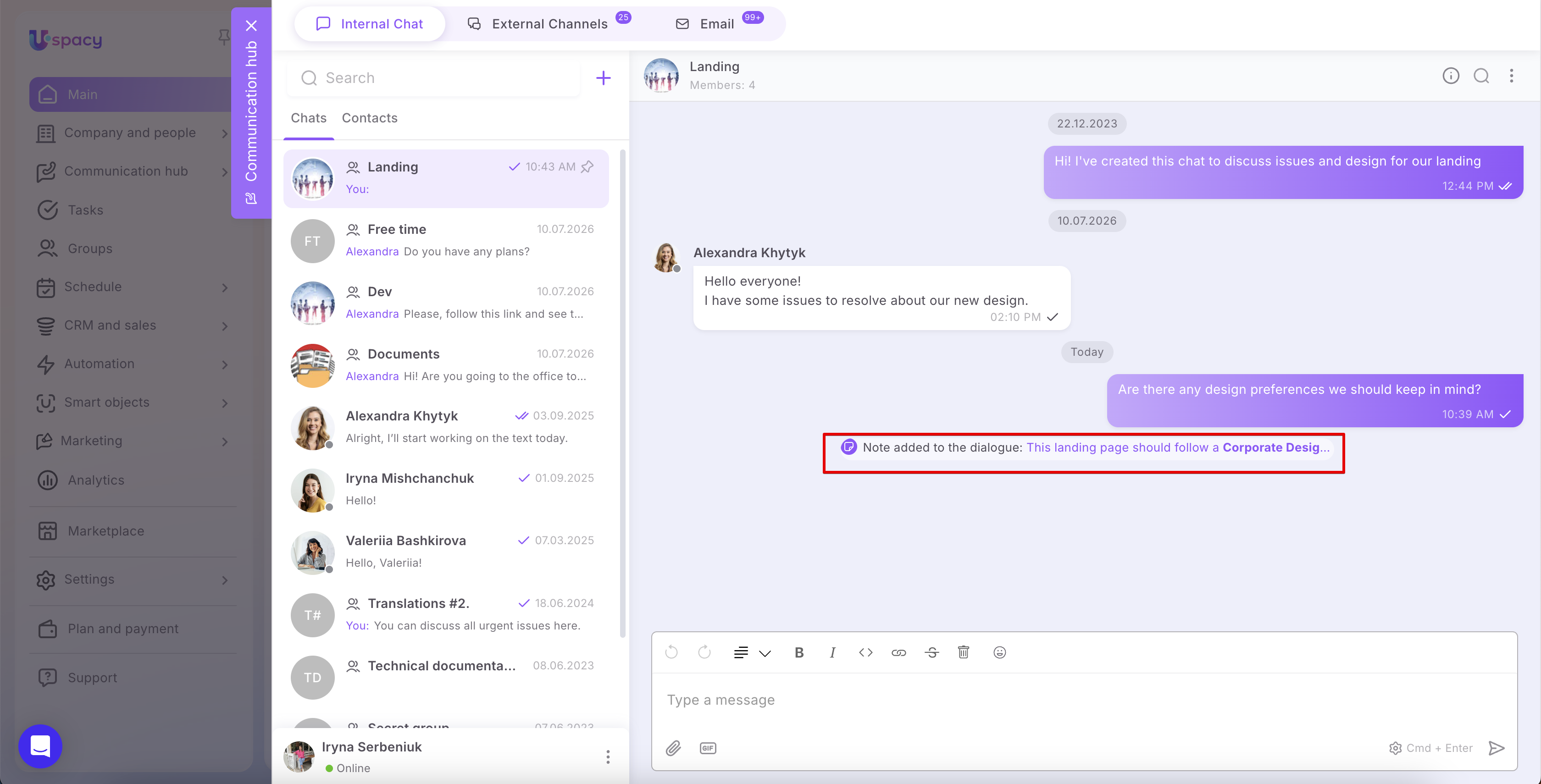Click the chat list scrollbar
The image size is (1541, 784).
tap(622, 395)
